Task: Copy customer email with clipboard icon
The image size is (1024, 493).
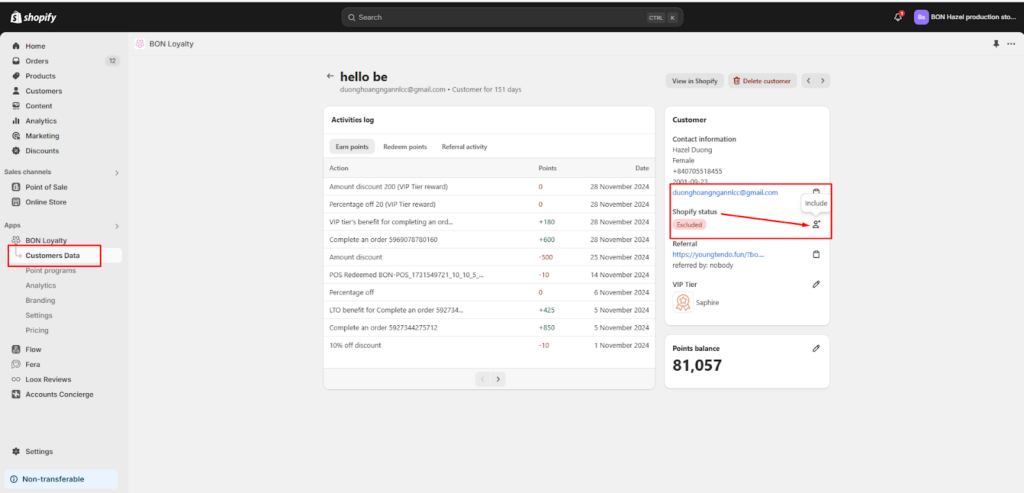Action: (x=816, y=192)
